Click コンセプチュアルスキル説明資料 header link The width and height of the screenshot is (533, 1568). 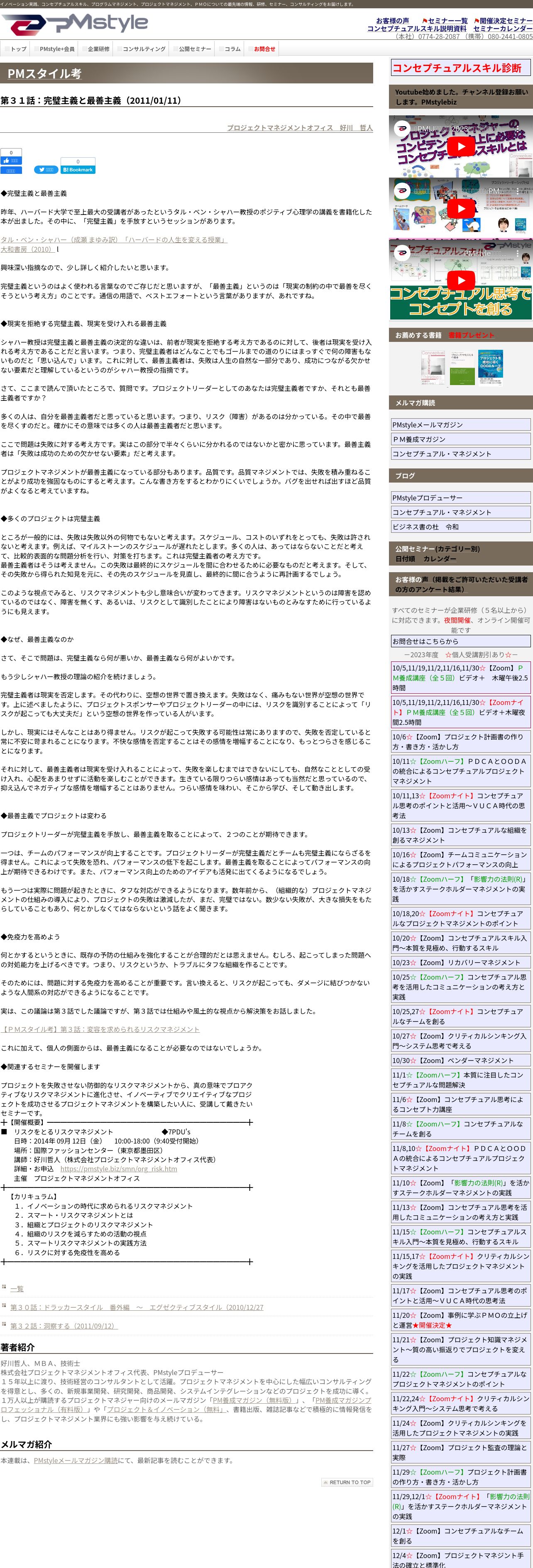pos(417,29)
